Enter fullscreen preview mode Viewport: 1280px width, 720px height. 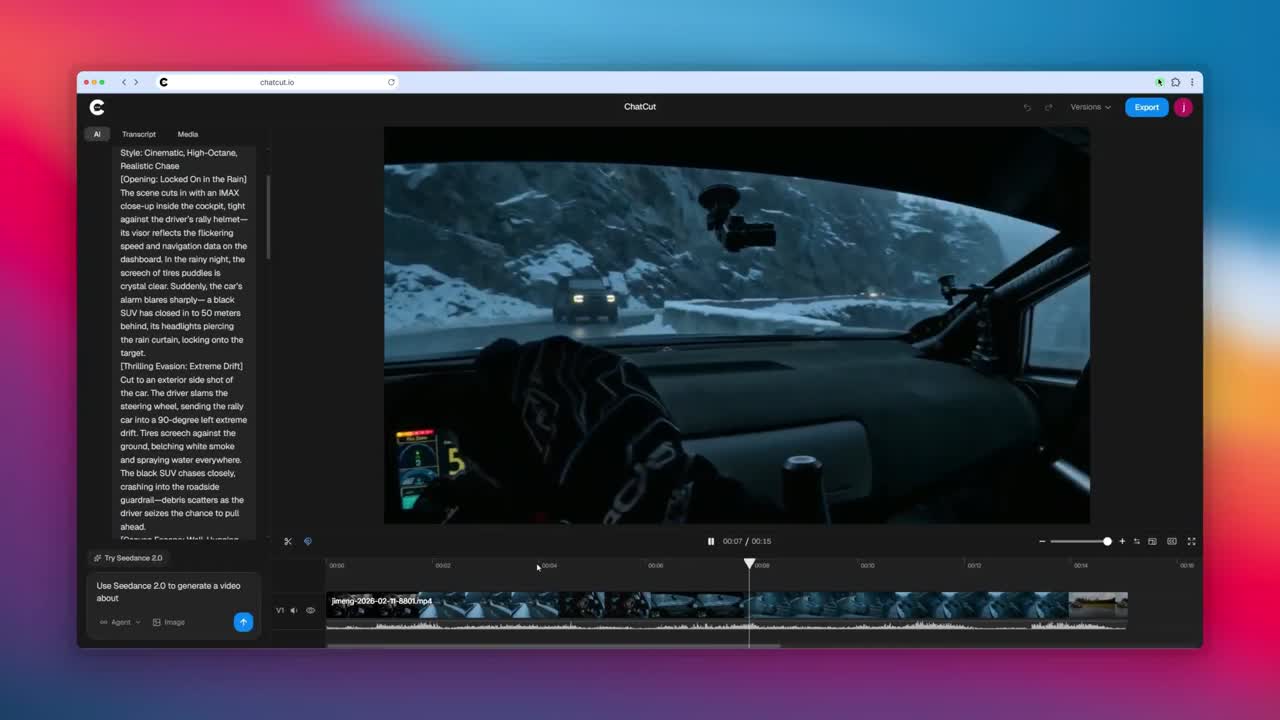pos(1191,541)
